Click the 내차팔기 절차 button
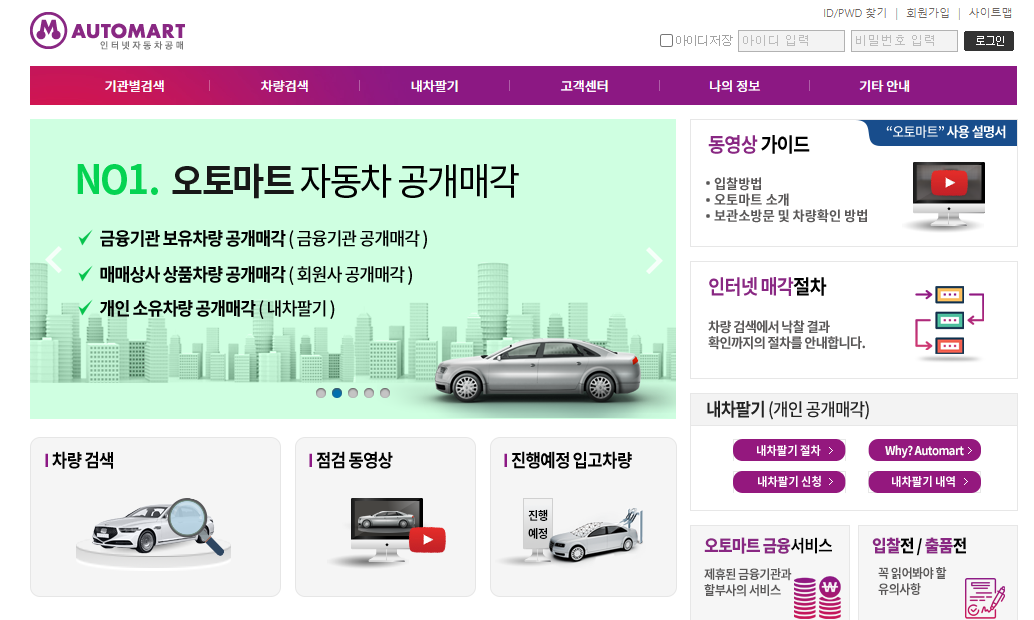 (x=789, y=450)
